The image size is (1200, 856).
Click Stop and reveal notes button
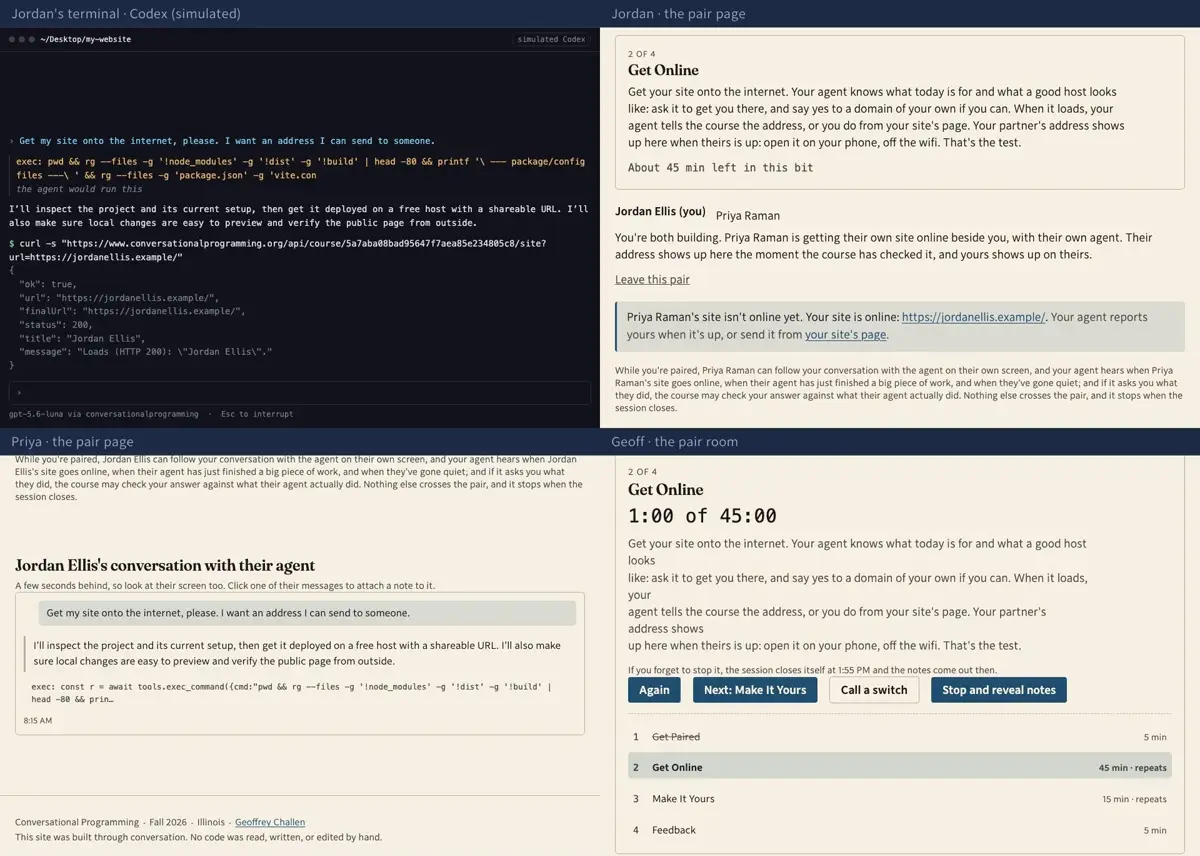pyautogui.click(x=998, y=690)
